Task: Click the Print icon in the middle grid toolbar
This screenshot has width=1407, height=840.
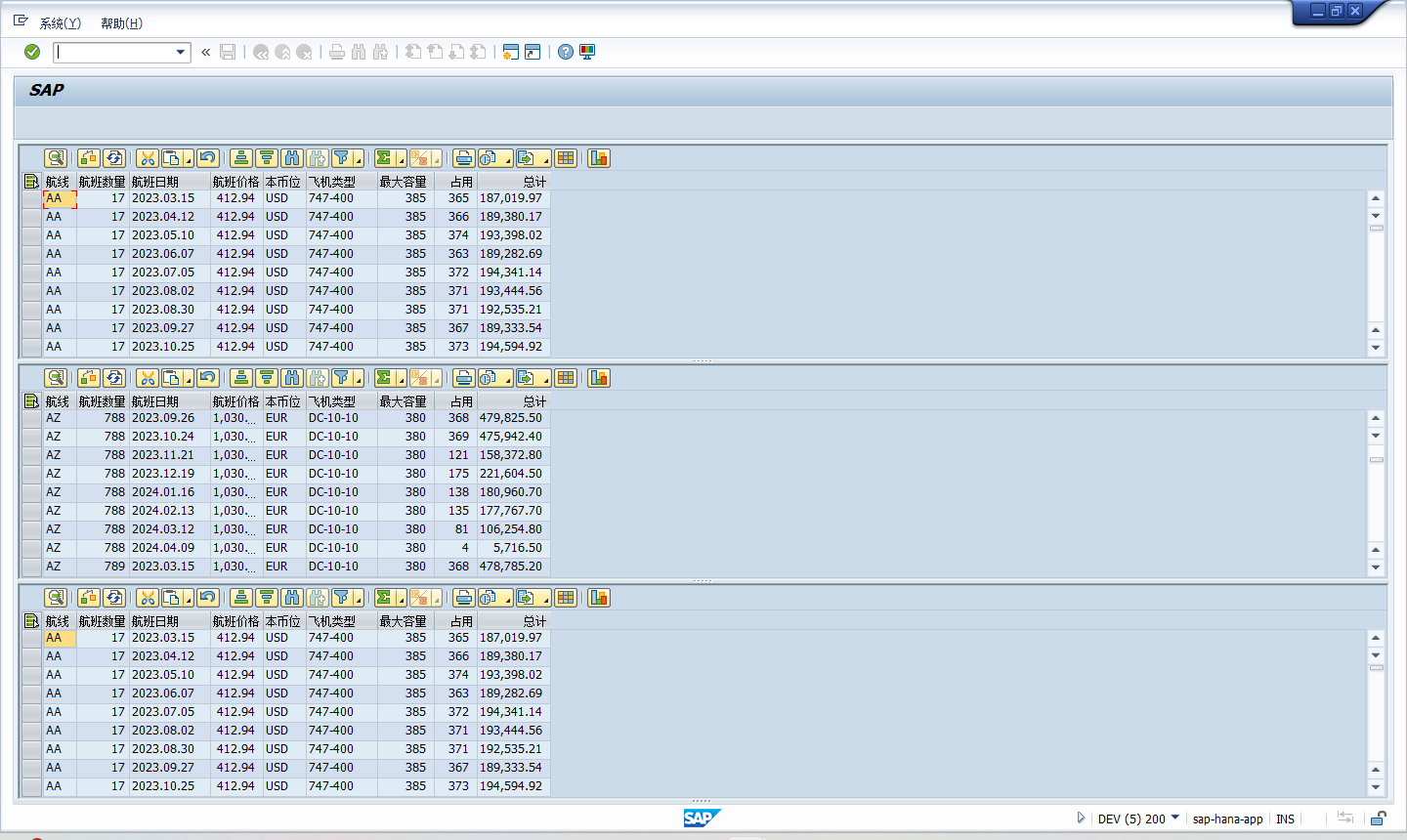Action: 463,377
